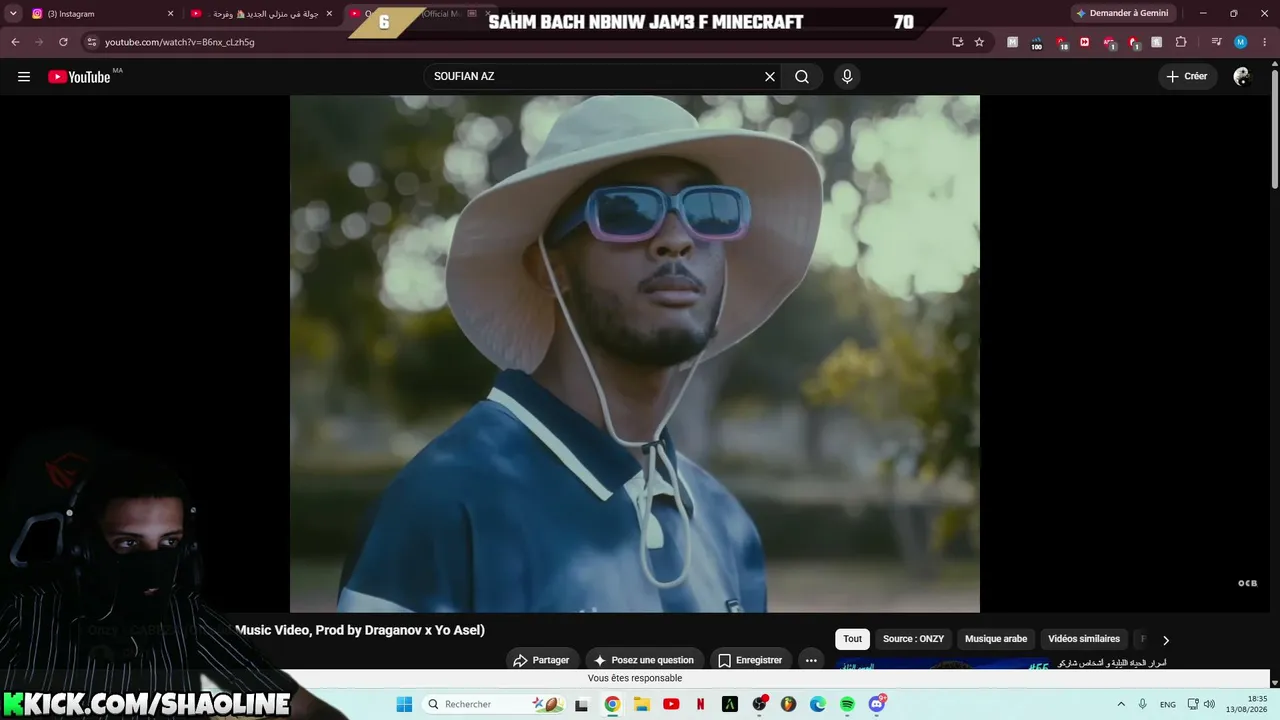Launch the YouTube app on taskbar
The height and width of the screenshot is (720, 1280).
pos(671,704)
